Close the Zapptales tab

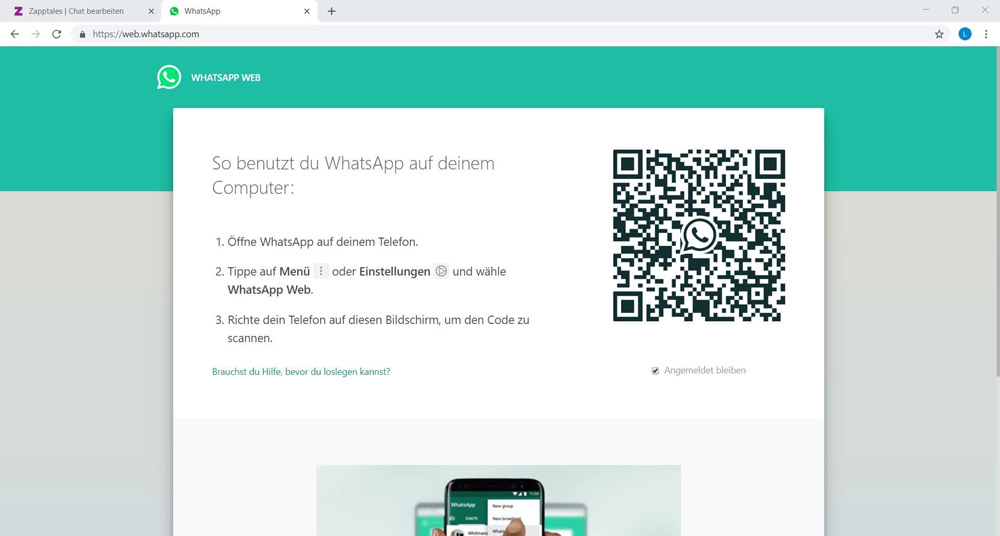pyautogui.click(x=151, y=11)
